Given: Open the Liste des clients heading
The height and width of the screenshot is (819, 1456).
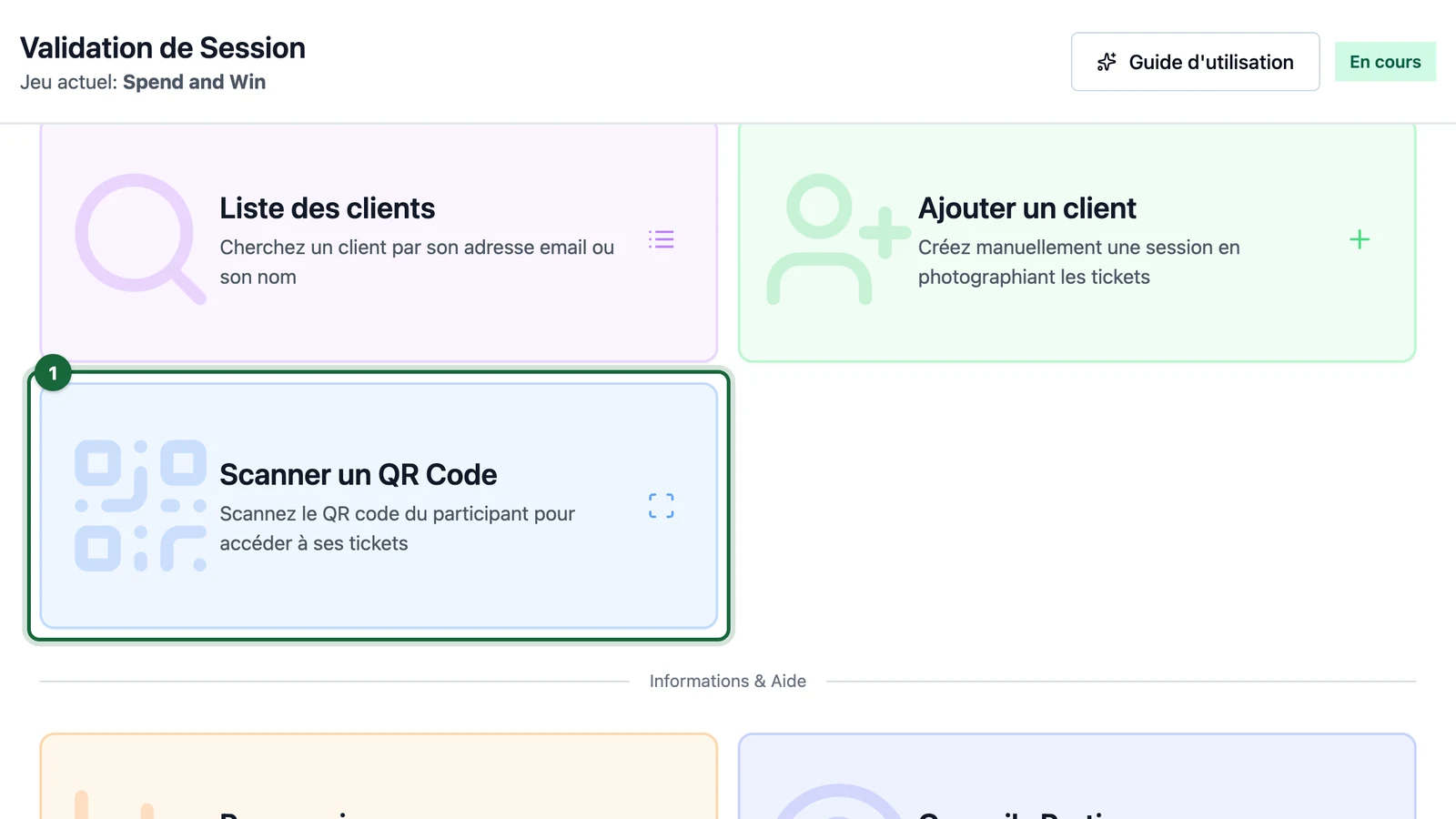Looking at the screenshot, I should coord(328,208).
